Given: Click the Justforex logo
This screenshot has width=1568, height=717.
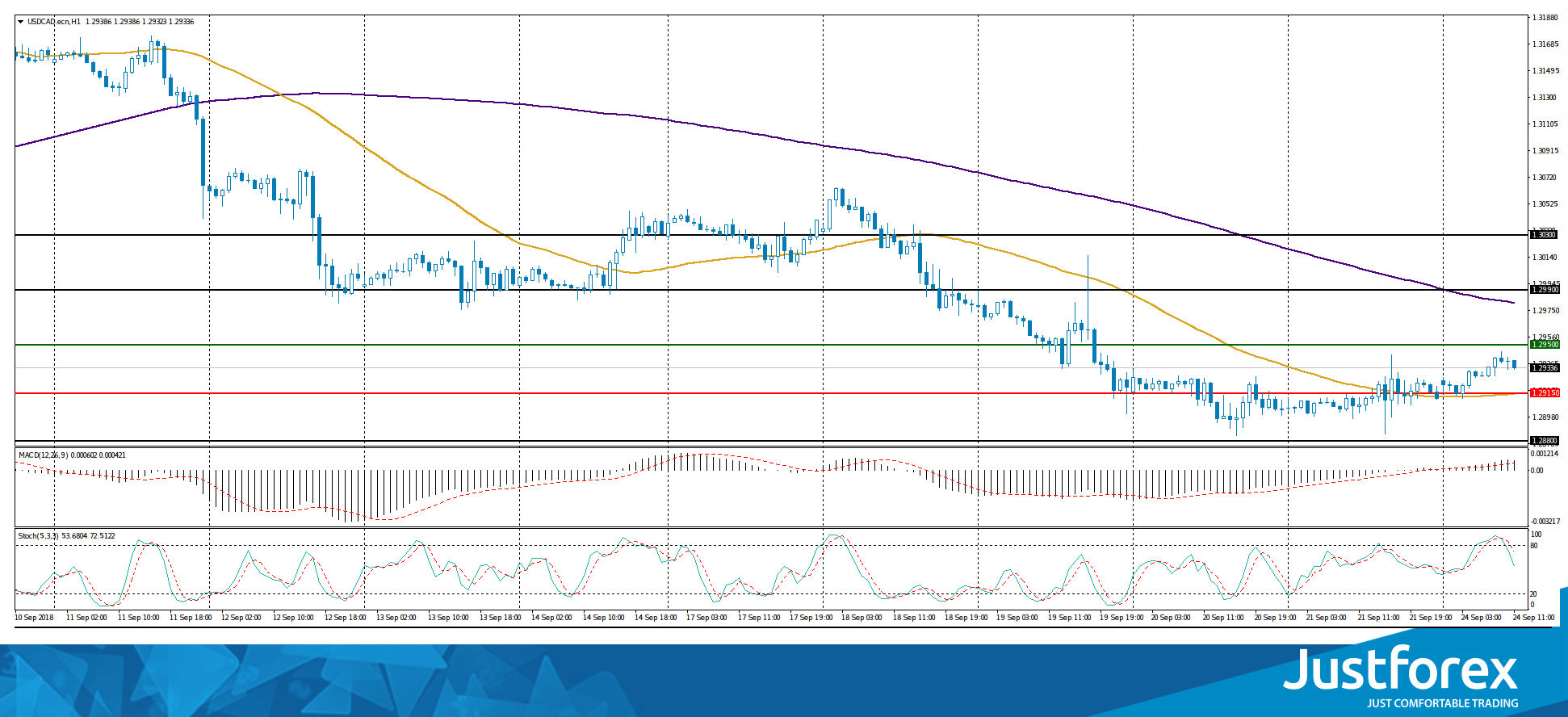Looking at the screenshot, I should (1401, 677).
